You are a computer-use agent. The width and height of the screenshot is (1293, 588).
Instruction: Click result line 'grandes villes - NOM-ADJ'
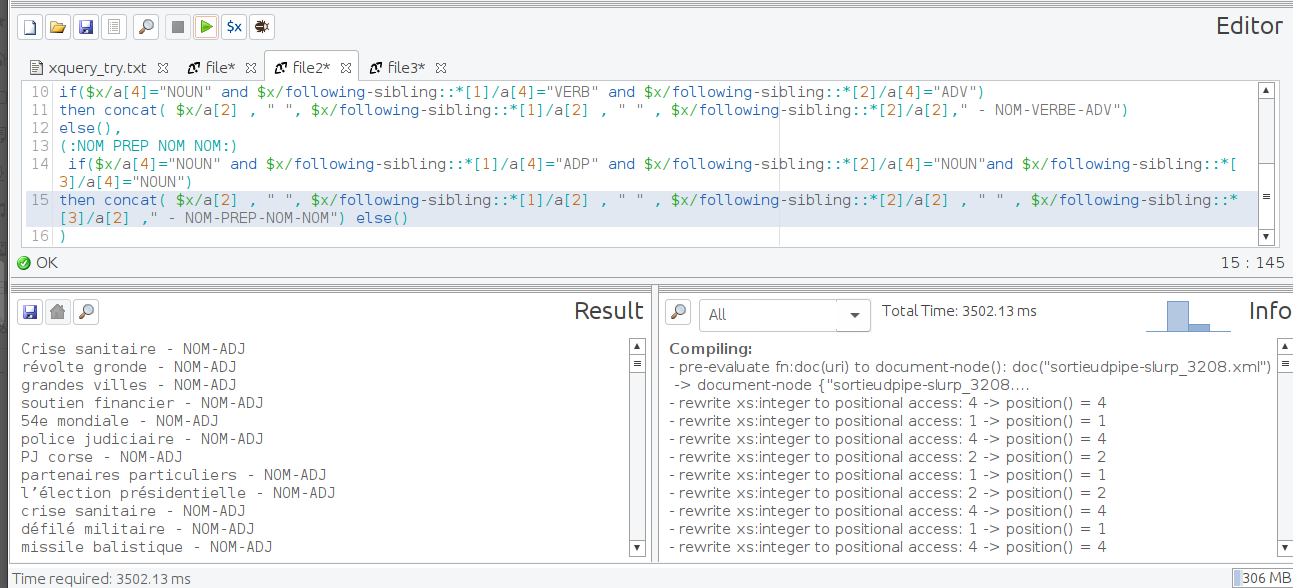tap(129, 385)
